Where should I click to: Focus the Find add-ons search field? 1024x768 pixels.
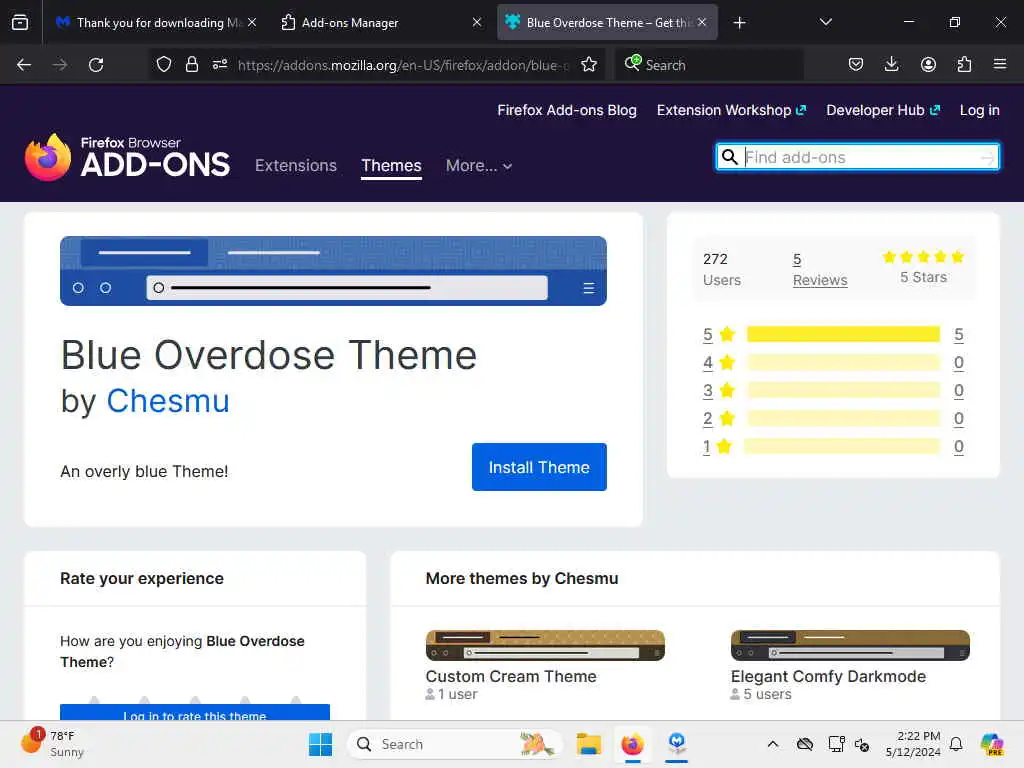pos(857,157)
